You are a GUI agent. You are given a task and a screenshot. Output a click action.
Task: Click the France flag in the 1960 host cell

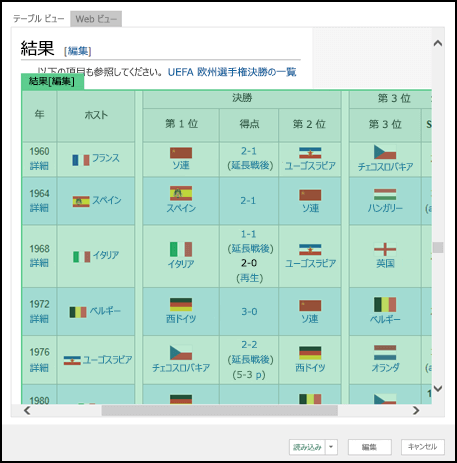(81, 160)
